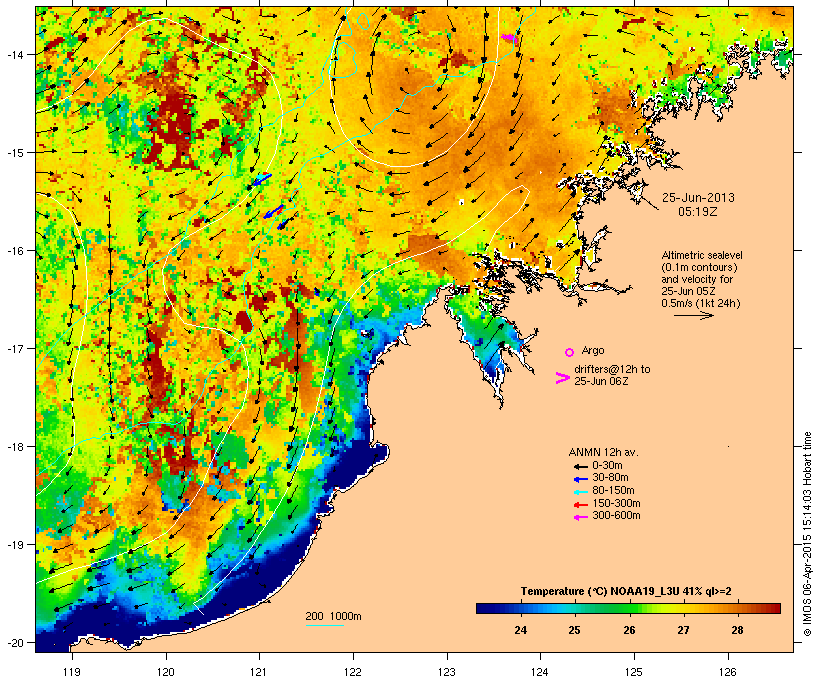Image resolution: width=820 pixels, height=680 pixels.
Task: Click the colorbar tick label 27
Action: 683,630
